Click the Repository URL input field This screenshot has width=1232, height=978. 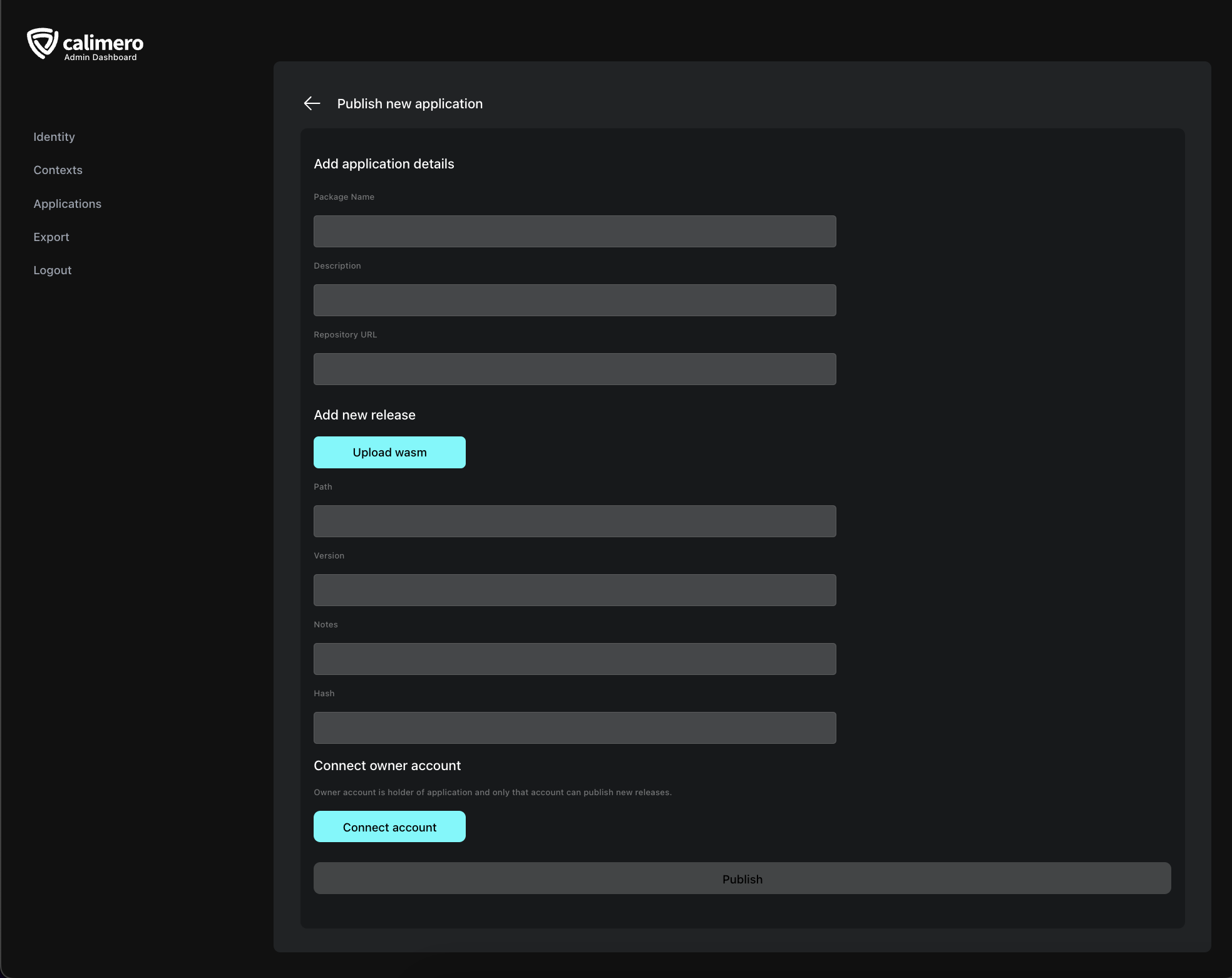[575, 368]
